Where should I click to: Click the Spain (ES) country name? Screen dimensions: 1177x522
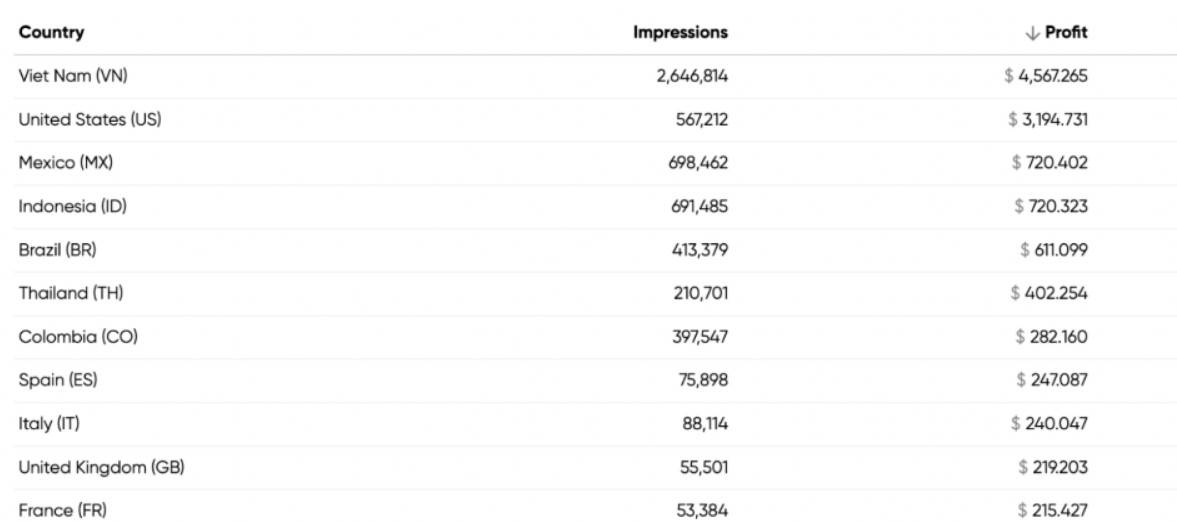click(58, 380)
